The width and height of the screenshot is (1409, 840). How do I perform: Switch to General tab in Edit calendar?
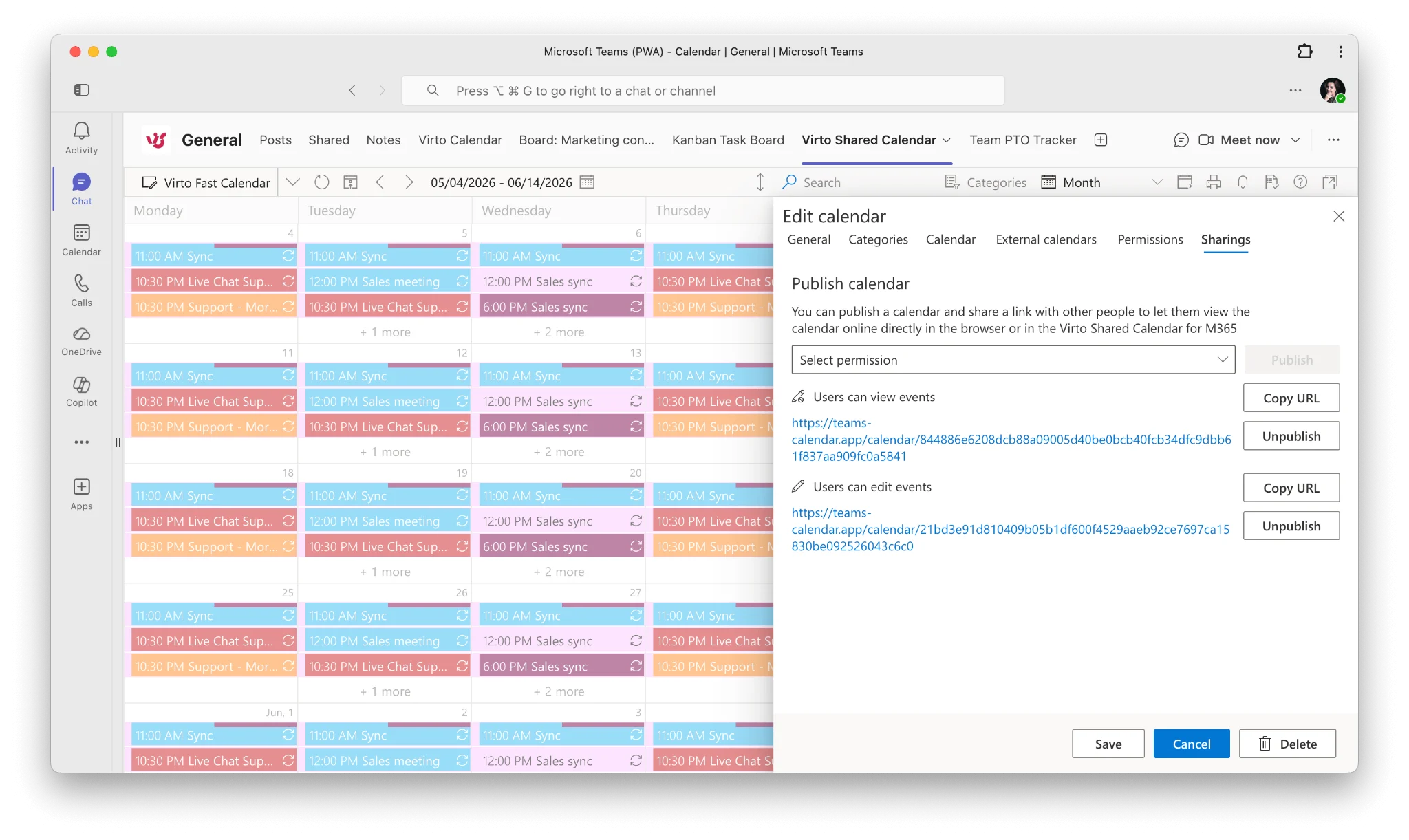point(808,239)
